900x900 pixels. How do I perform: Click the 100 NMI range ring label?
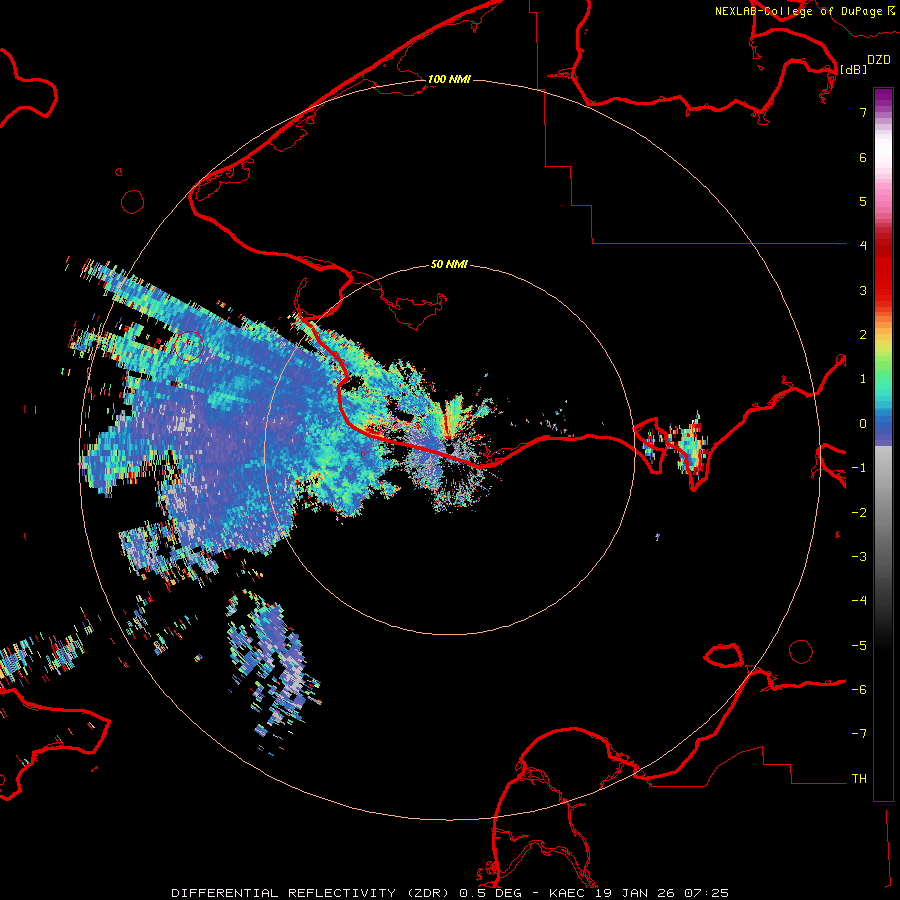[x=449, y=79]
